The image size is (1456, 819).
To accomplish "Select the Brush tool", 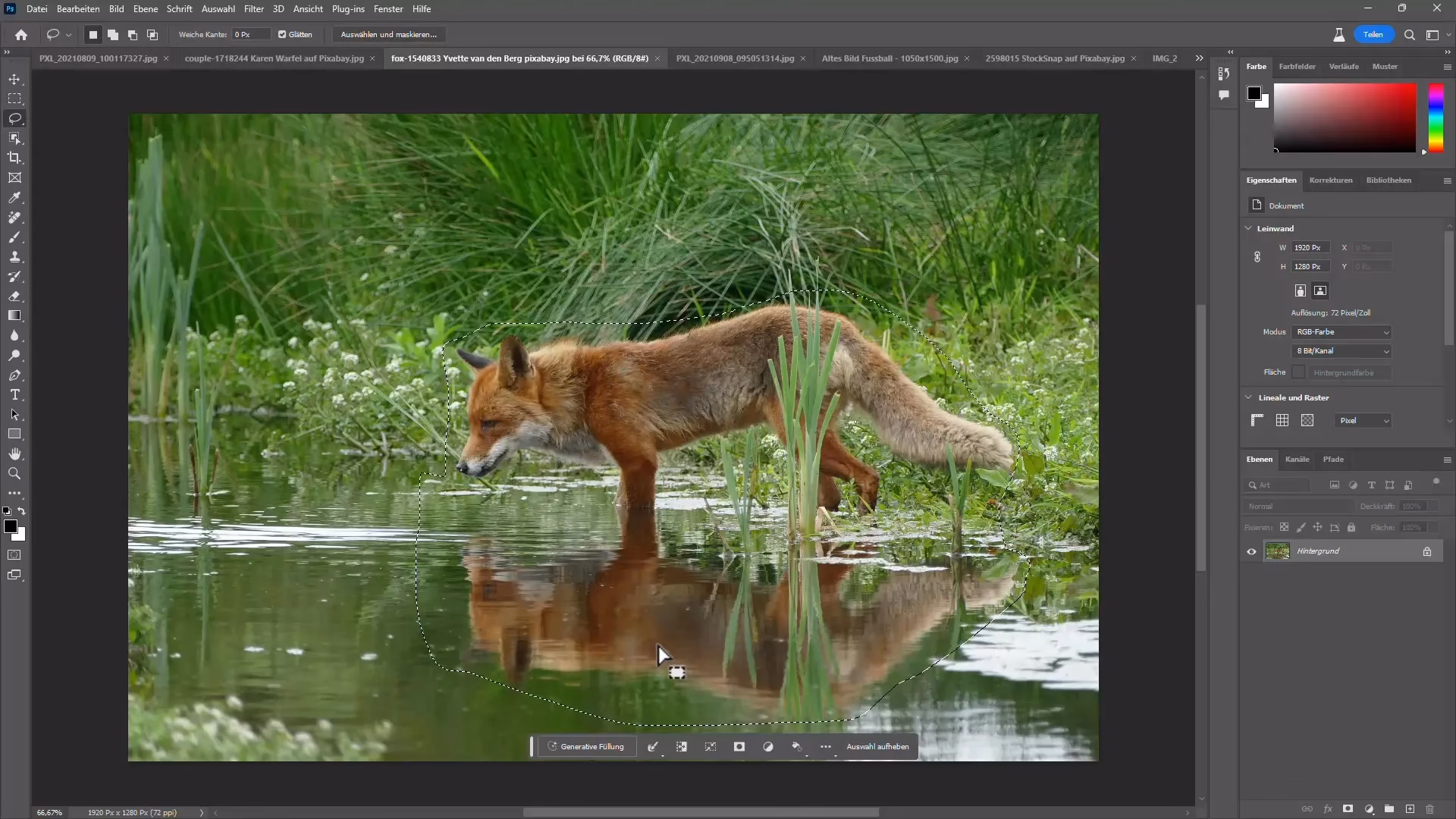I will coord(14,237).
